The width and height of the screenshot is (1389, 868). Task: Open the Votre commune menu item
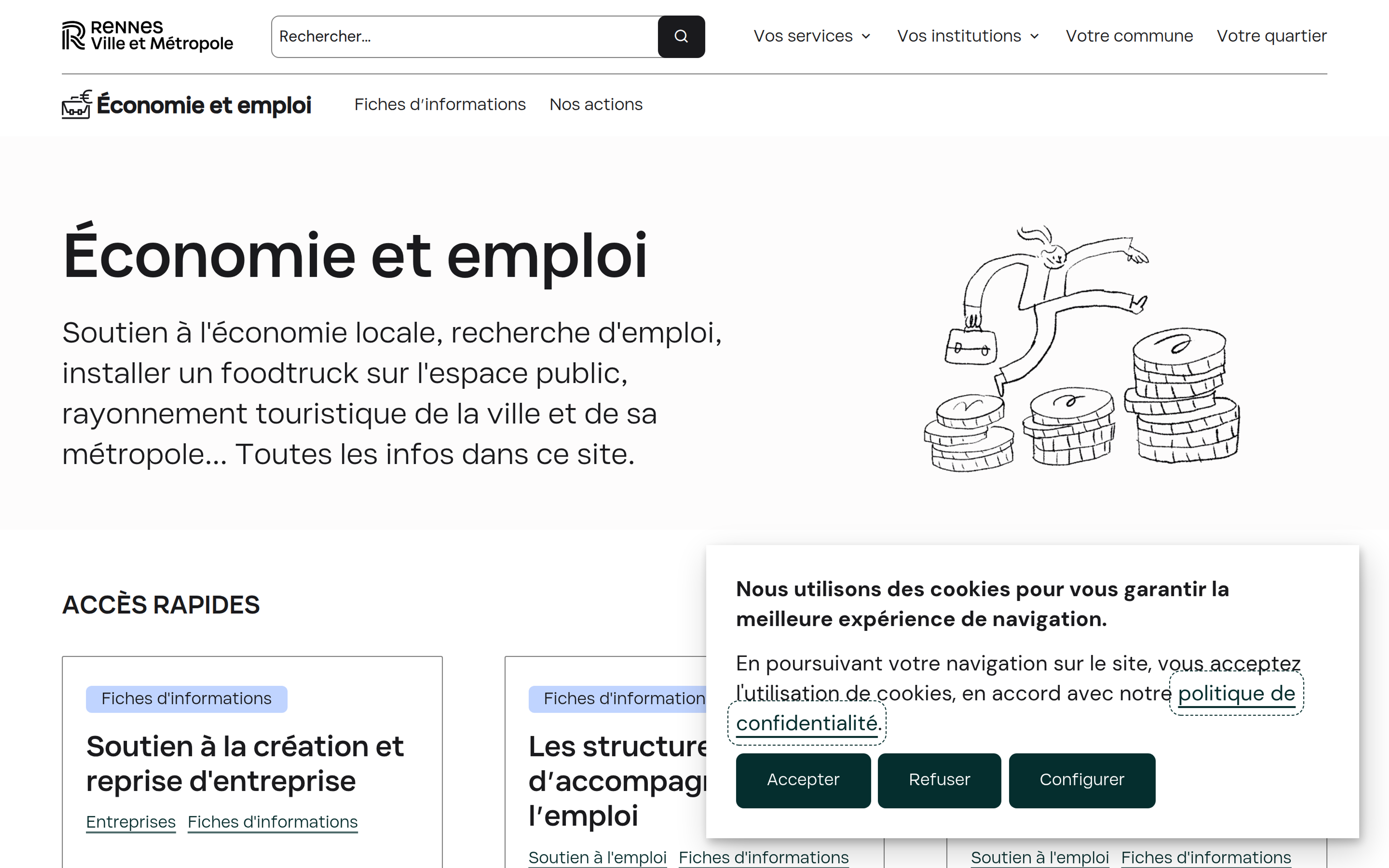tap(1129, 36)
